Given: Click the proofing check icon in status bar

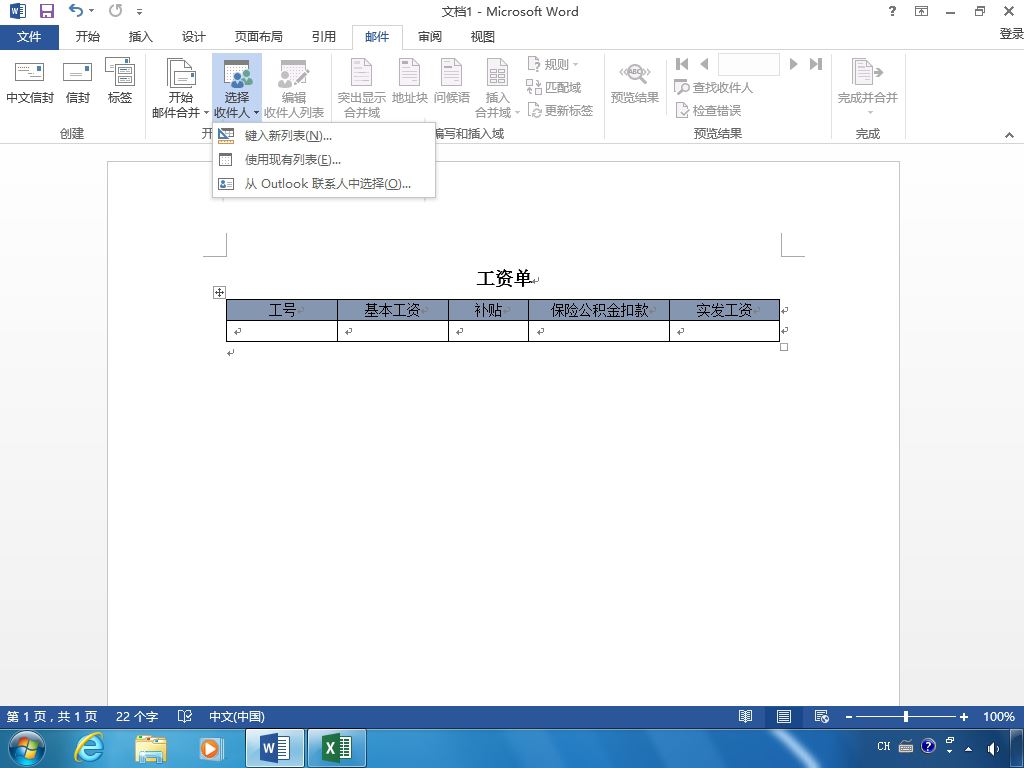Looking at the screenshot, I should click(185, 716).
